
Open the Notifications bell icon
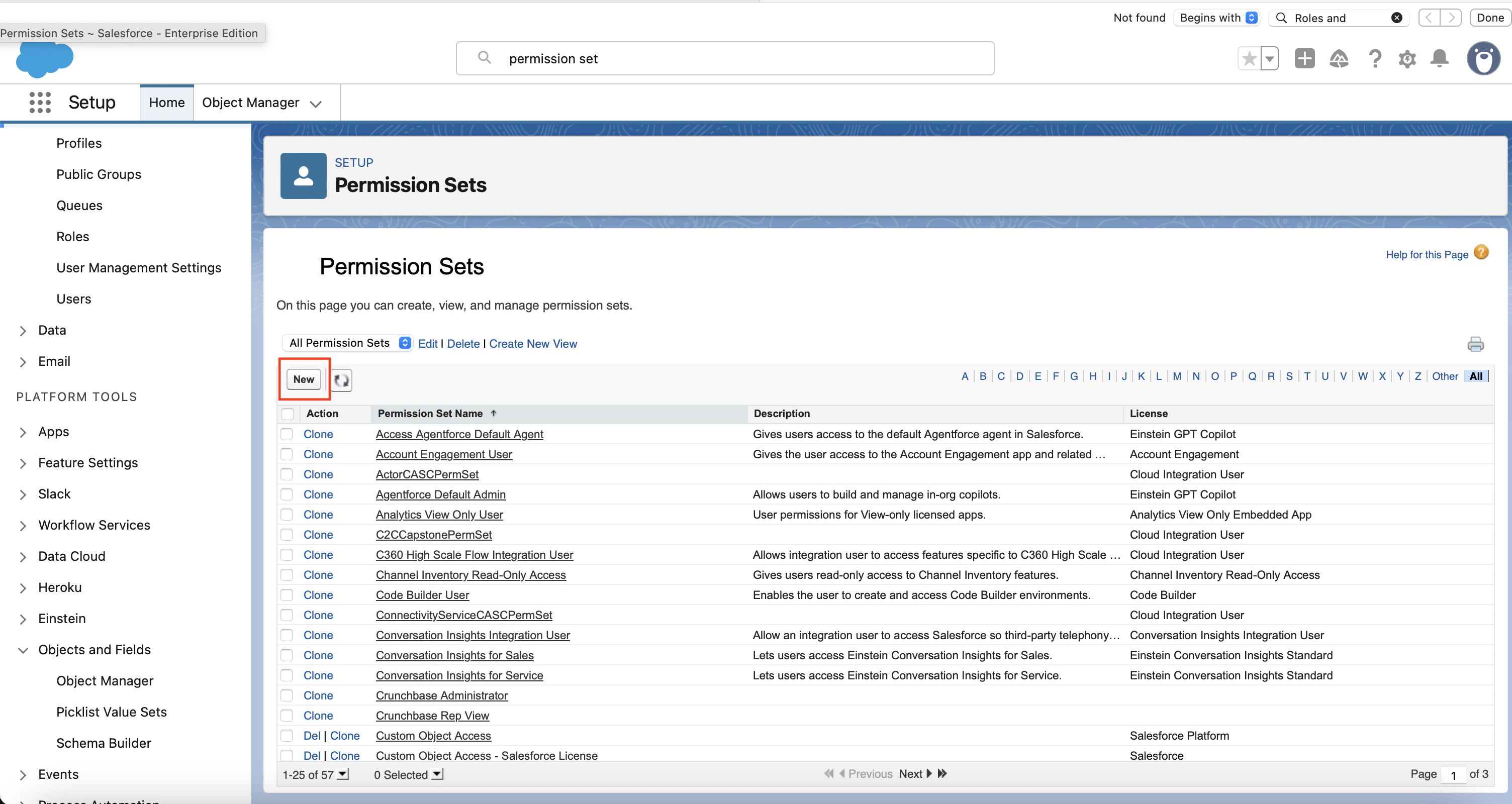click(1439, 59)
